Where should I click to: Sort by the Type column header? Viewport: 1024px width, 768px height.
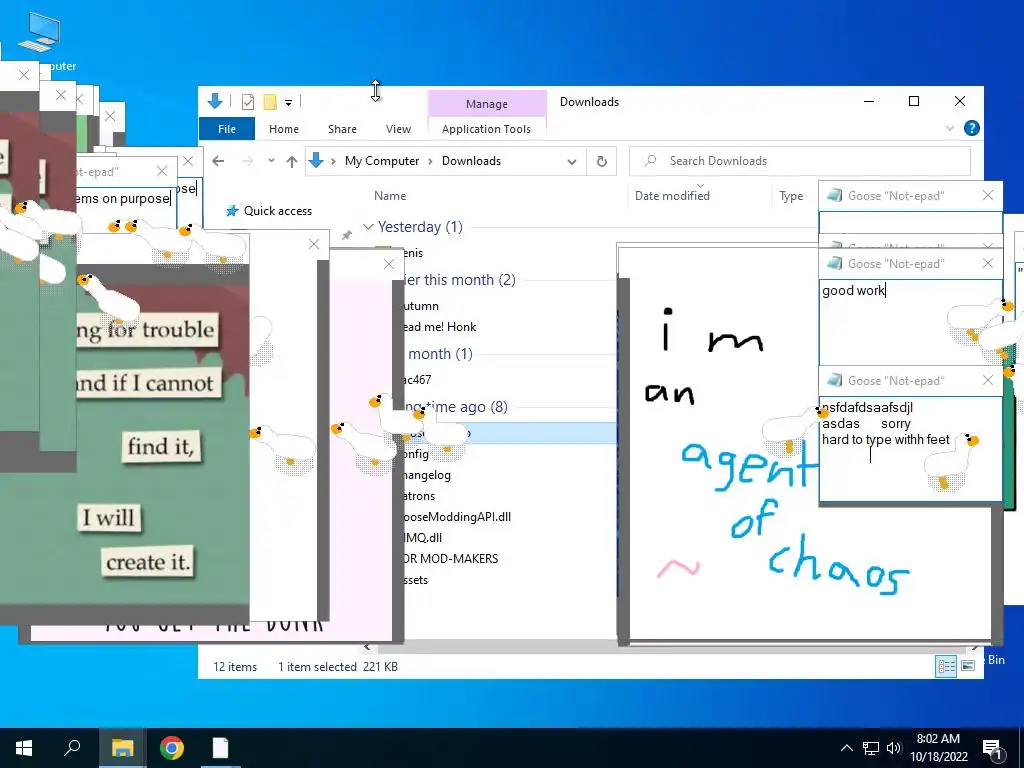point(791,195)
